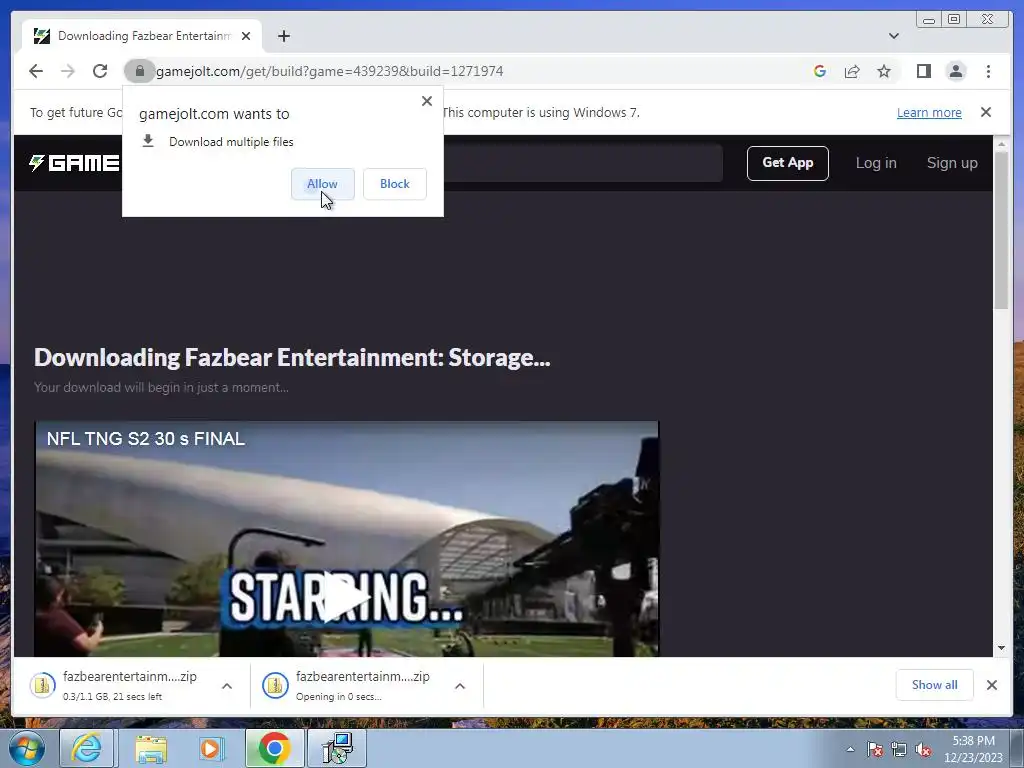Viewport: 1024px width, 768px height.
Task: Click the Game Jolt search field
Action: click(583, 163)
